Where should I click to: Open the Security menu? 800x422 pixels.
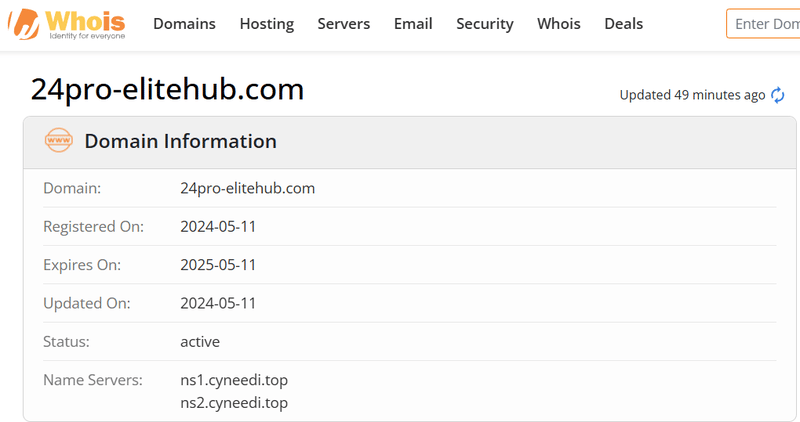point(485,24)
